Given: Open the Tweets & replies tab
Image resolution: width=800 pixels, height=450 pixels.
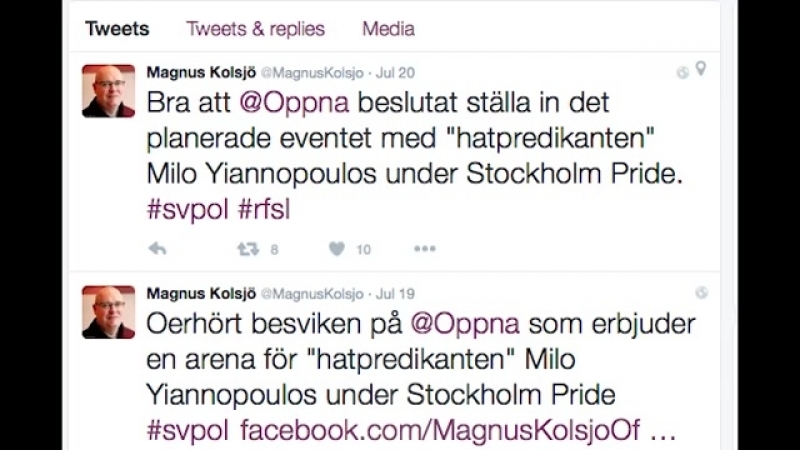Looking at the screenshot, I should pos(255,29).
